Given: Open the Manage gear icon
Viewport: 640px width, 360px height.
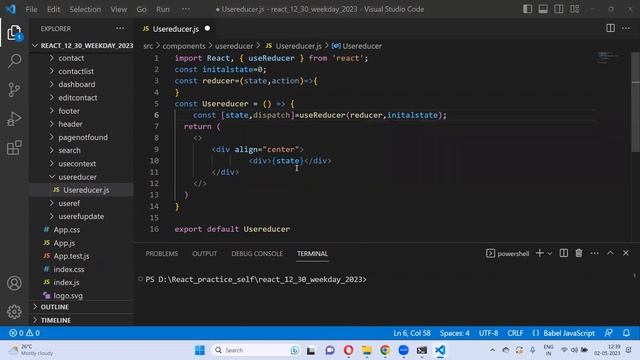Looking at the screenshot, I should tap(14, 311).
